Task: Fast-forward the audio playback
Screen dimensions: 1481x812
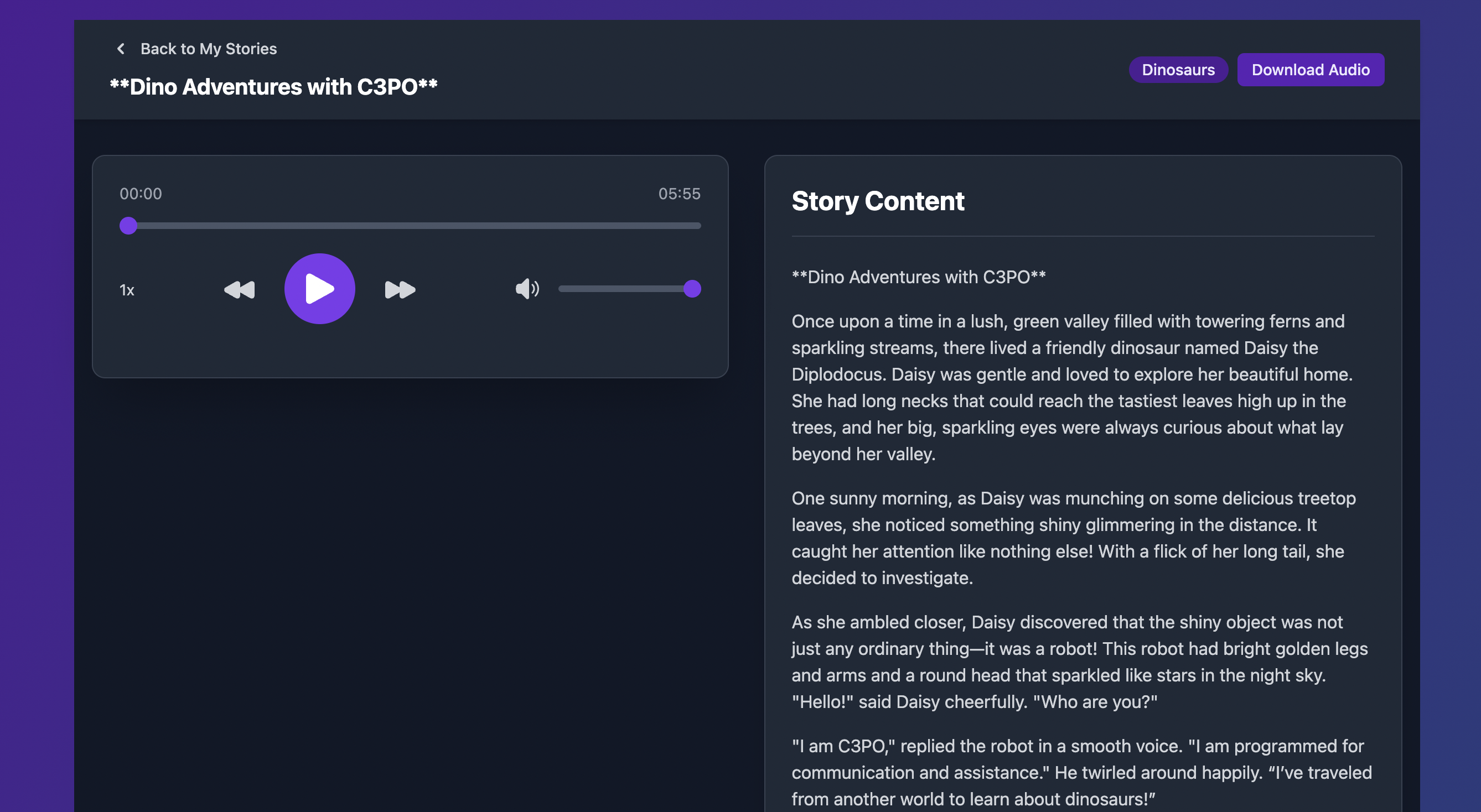Action: [400, 290]
